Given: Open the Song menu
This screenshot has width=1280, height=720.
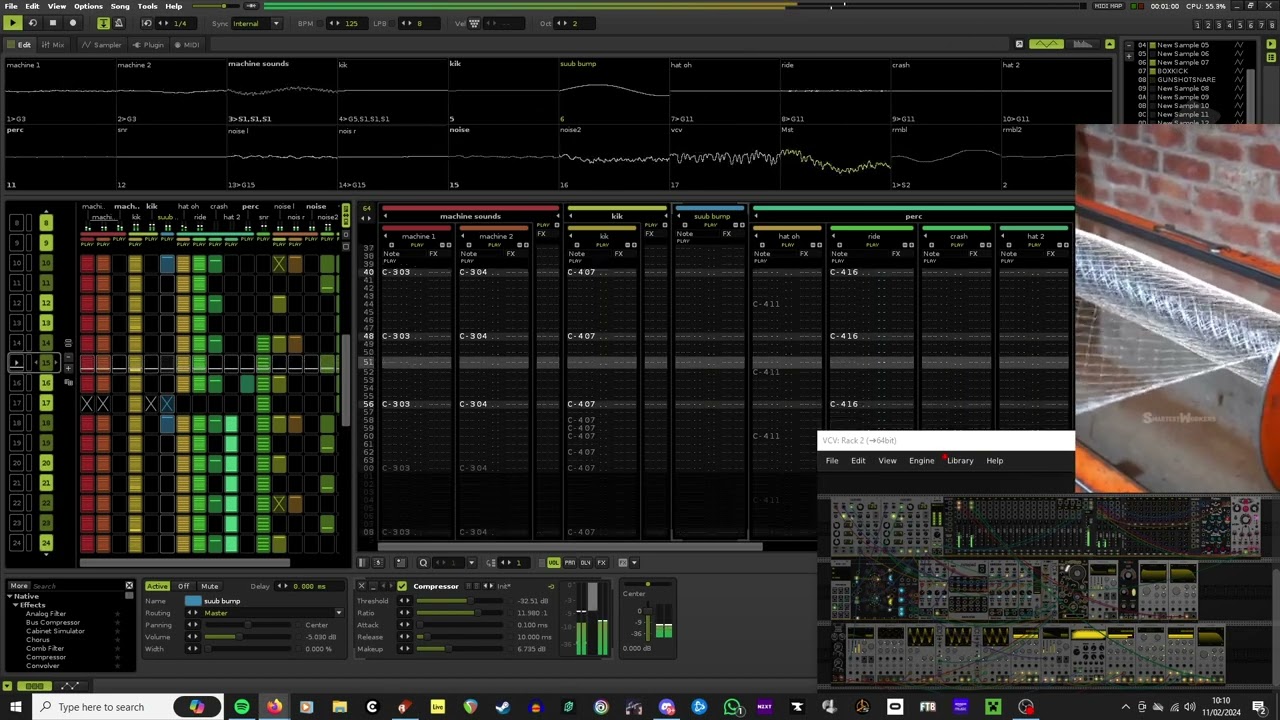Looking at the screenshot, I should pyautogui.click(x=120, y=6).
